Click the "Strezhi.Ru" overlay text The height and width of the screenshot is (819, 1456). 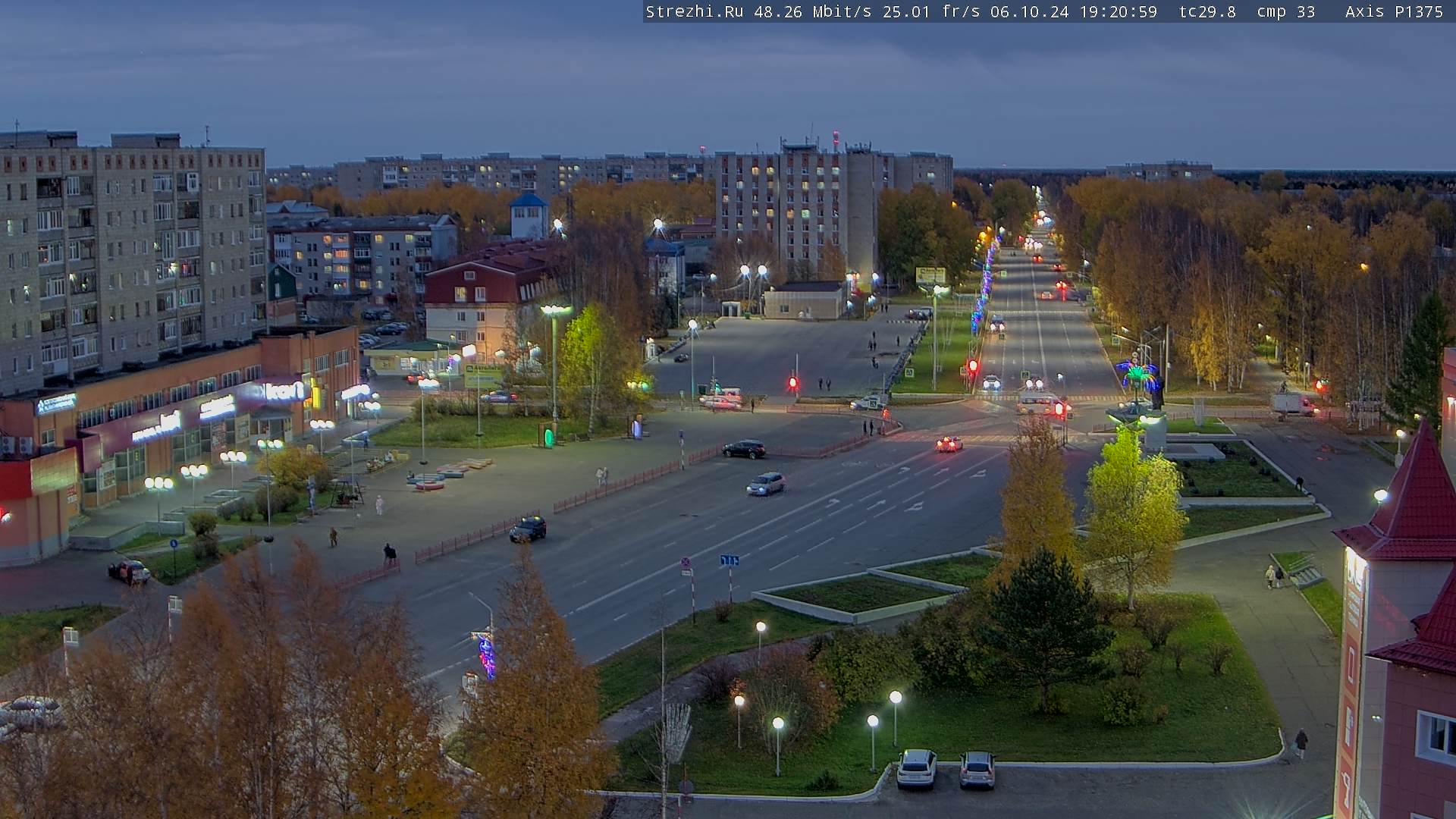pyautogui.click(x=695, y=12)
